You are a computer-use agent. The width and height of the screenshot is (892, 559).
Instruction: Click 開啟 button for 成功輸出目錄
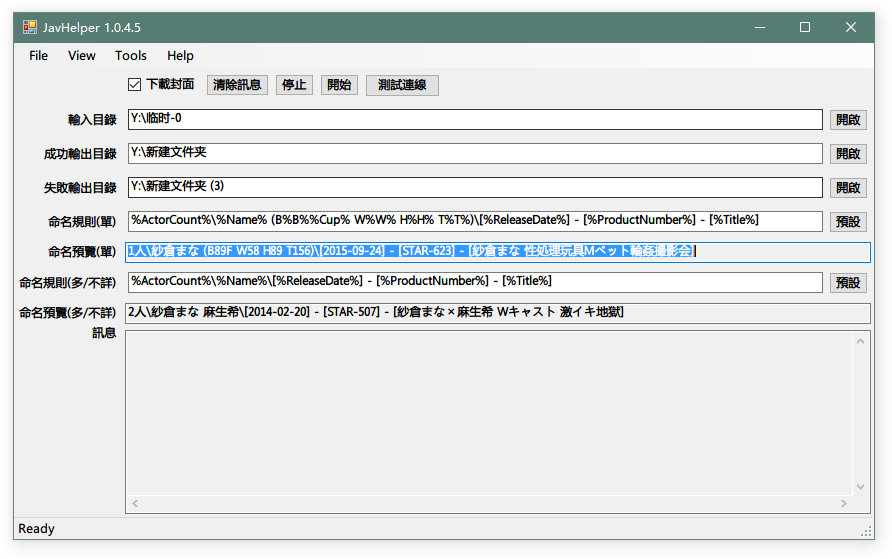[848, 154]
